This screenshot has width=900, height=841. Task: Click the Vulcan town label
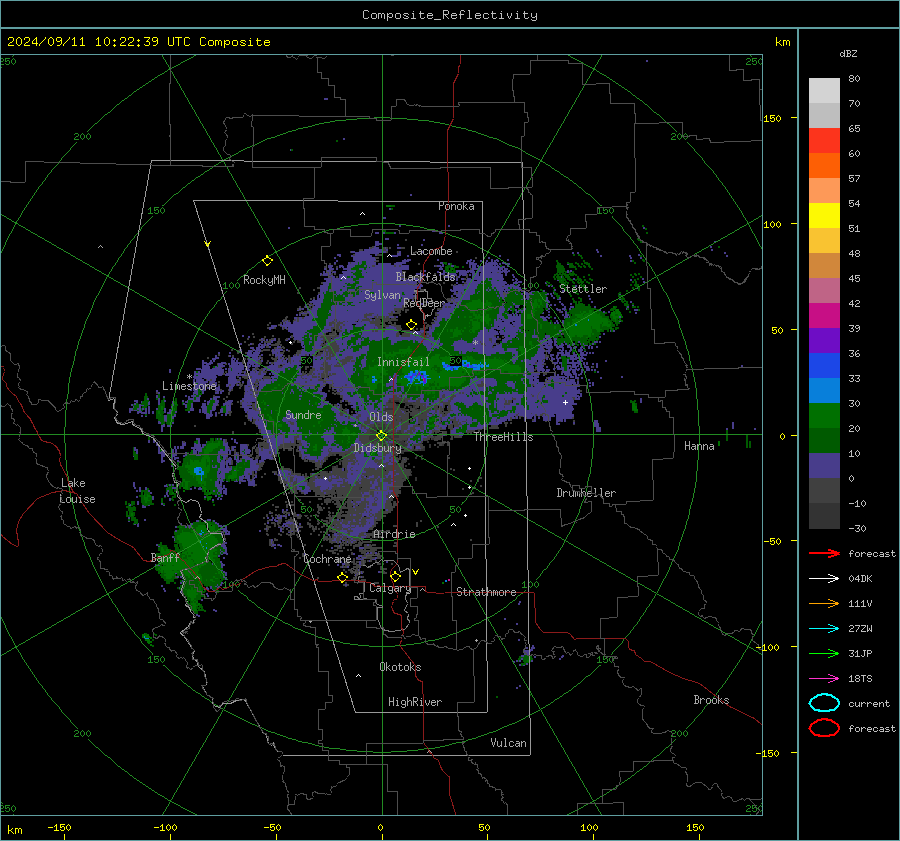point(508,743)
